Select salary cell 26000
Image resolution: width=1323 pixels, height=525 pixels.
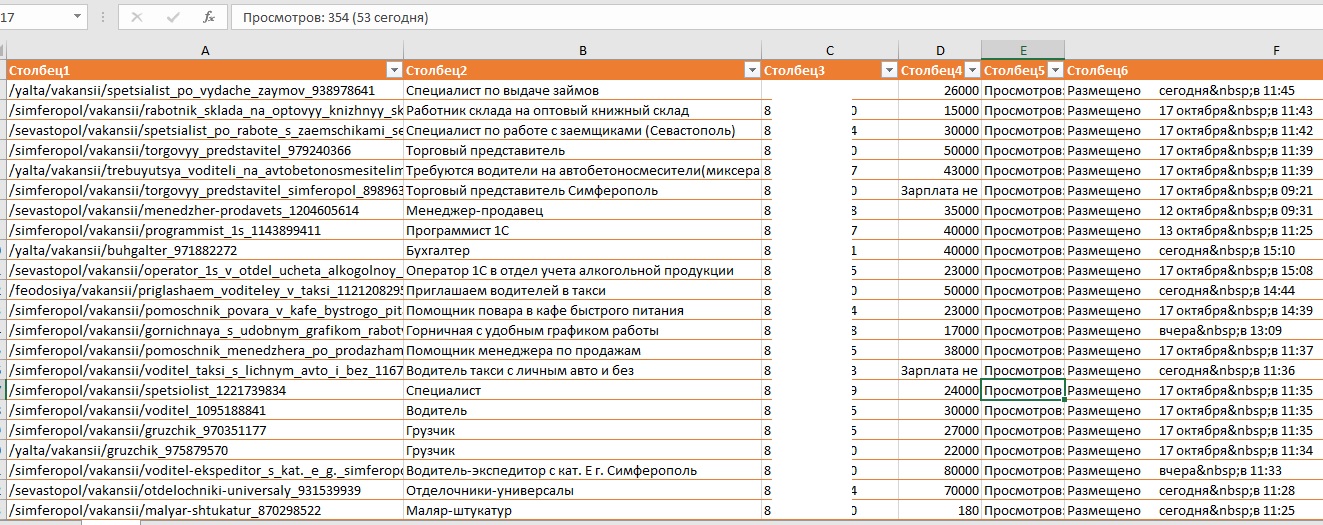click(940, 90)
